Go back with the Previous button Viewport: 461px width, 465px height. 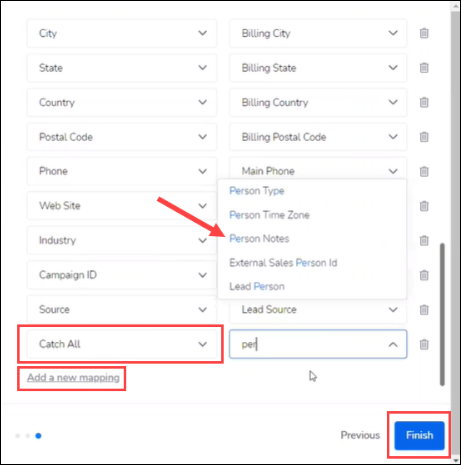[x=360, y=435]
